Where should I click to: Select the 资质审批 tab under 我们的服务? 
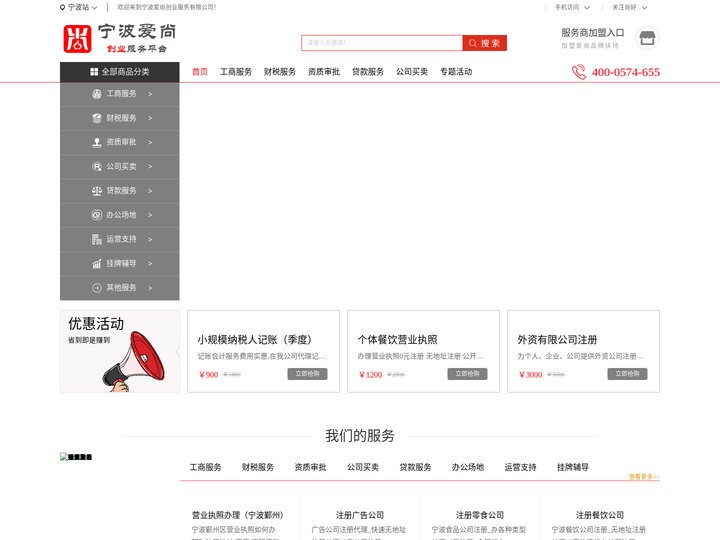(310, 467)
